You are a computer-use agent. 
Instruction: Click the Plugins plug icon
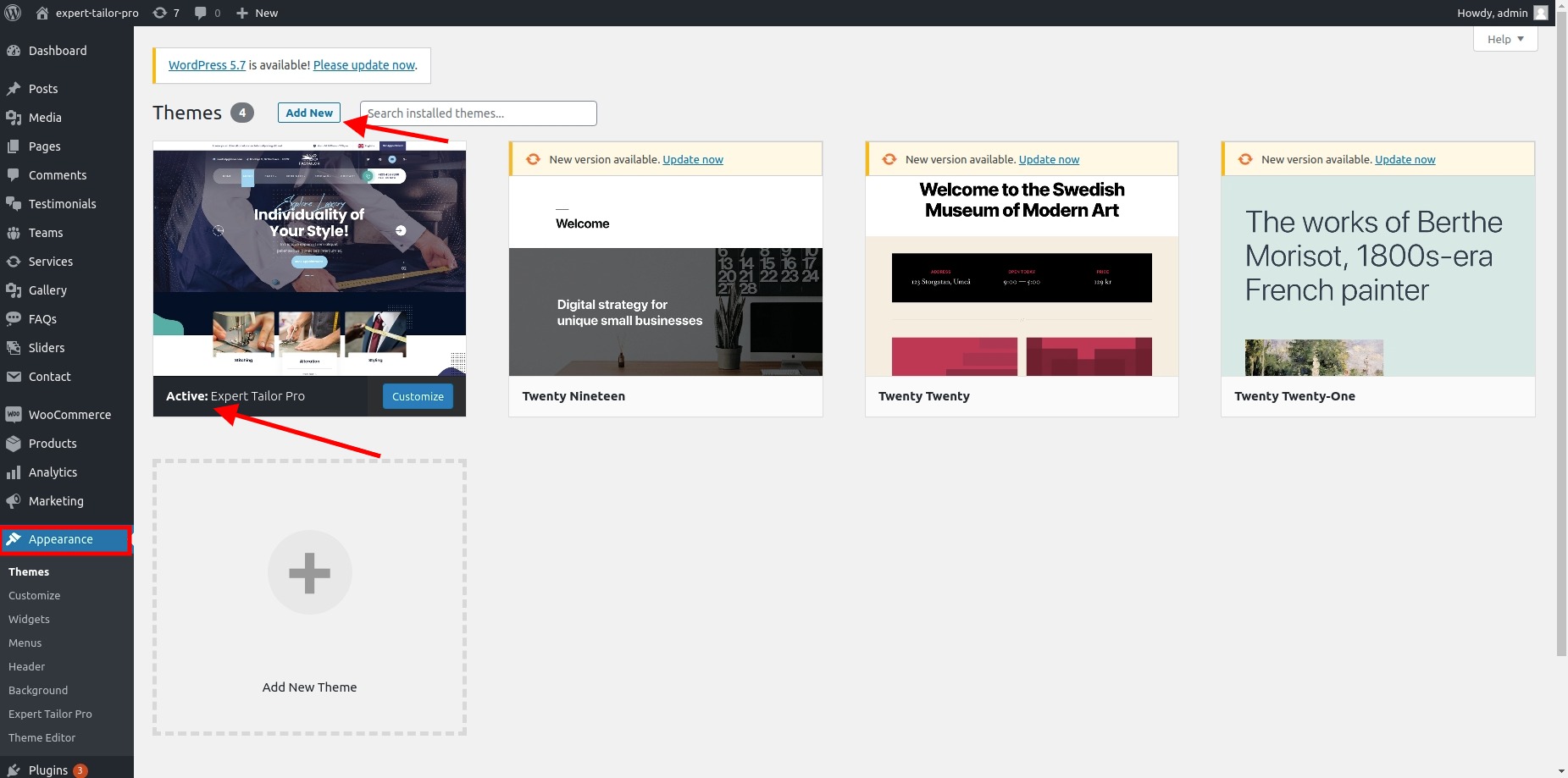click(14, 770)
